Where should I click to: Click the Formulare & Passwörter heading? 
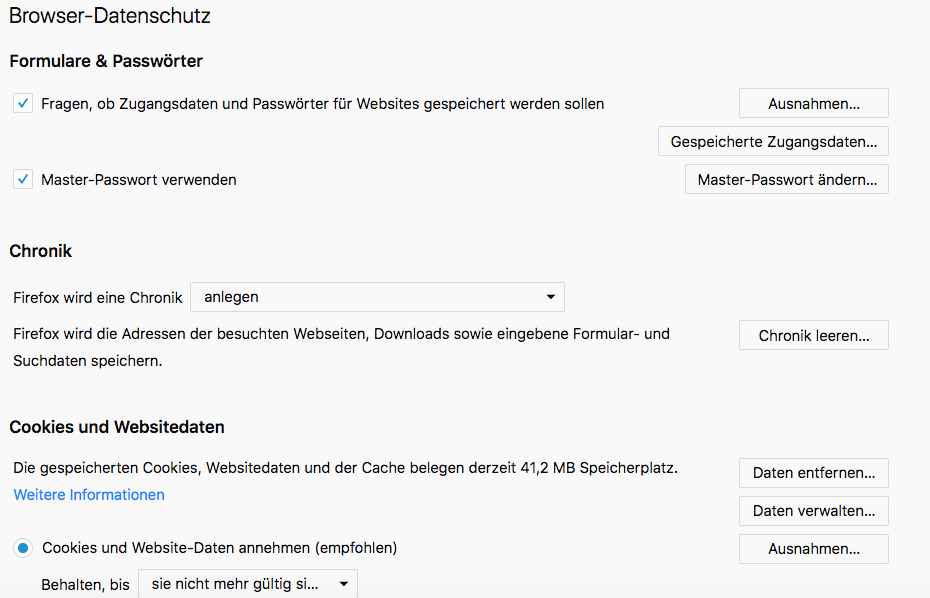(106, 61)
